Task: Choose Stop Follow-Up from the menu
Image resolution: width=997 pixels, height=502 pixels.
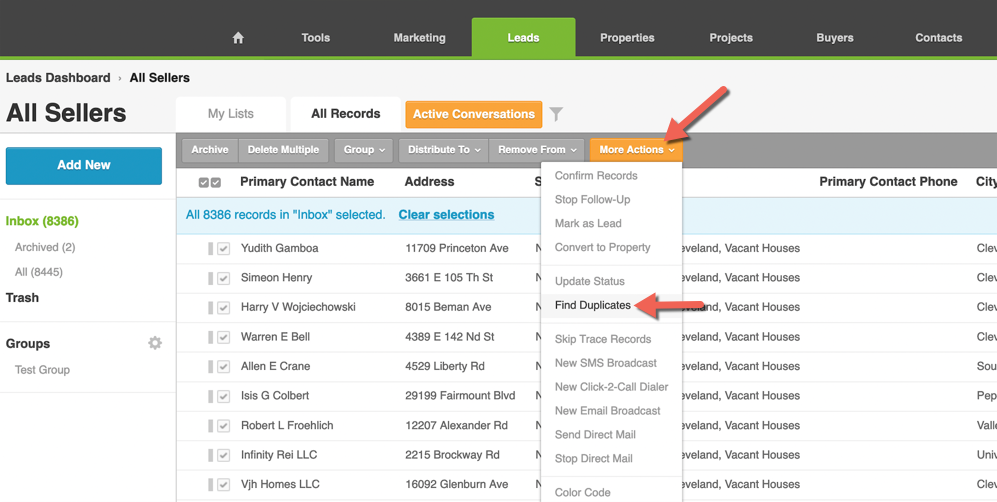Action: [592, 200]
